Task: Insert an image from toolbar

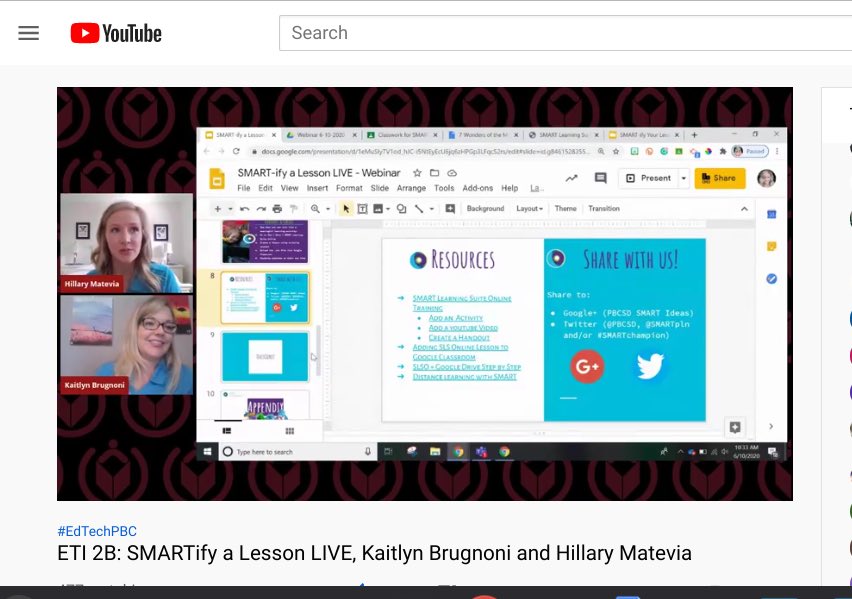Action: pyautogui.click(x=378, y=209)
